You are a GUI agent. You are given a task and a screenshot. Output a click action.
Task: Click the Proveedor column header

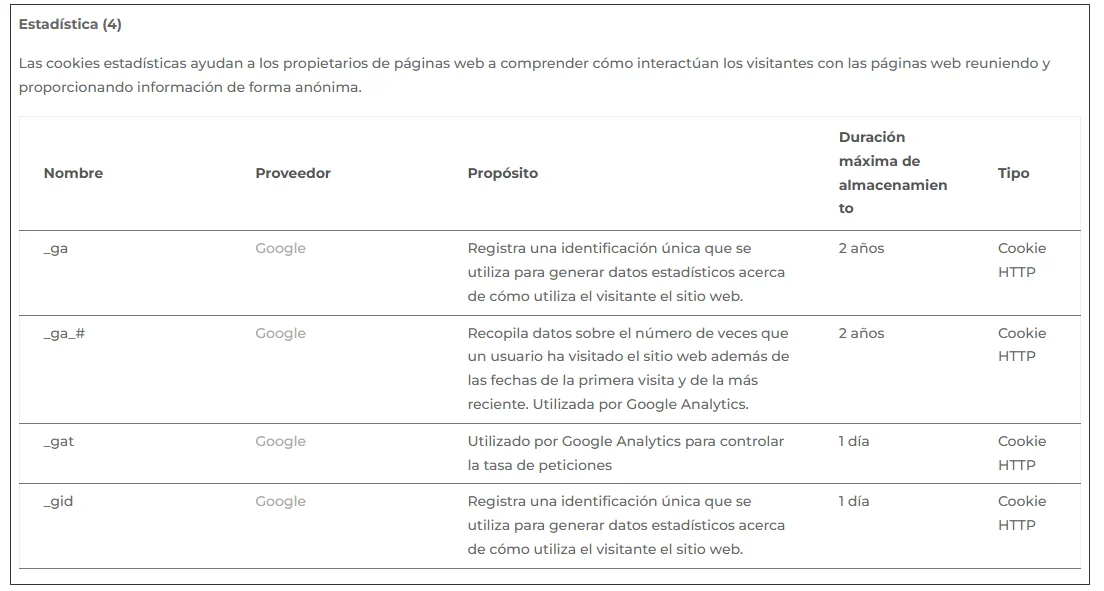pos(292,173)
